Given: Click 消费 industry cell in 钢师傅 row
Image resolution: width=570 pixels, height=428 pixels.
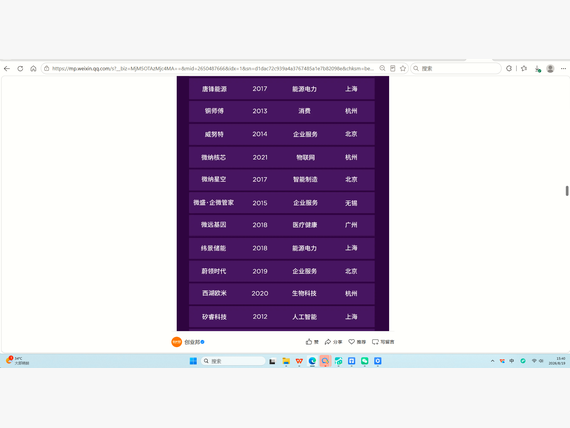Looking at the screenshot, I should click(x=305, y=111).
